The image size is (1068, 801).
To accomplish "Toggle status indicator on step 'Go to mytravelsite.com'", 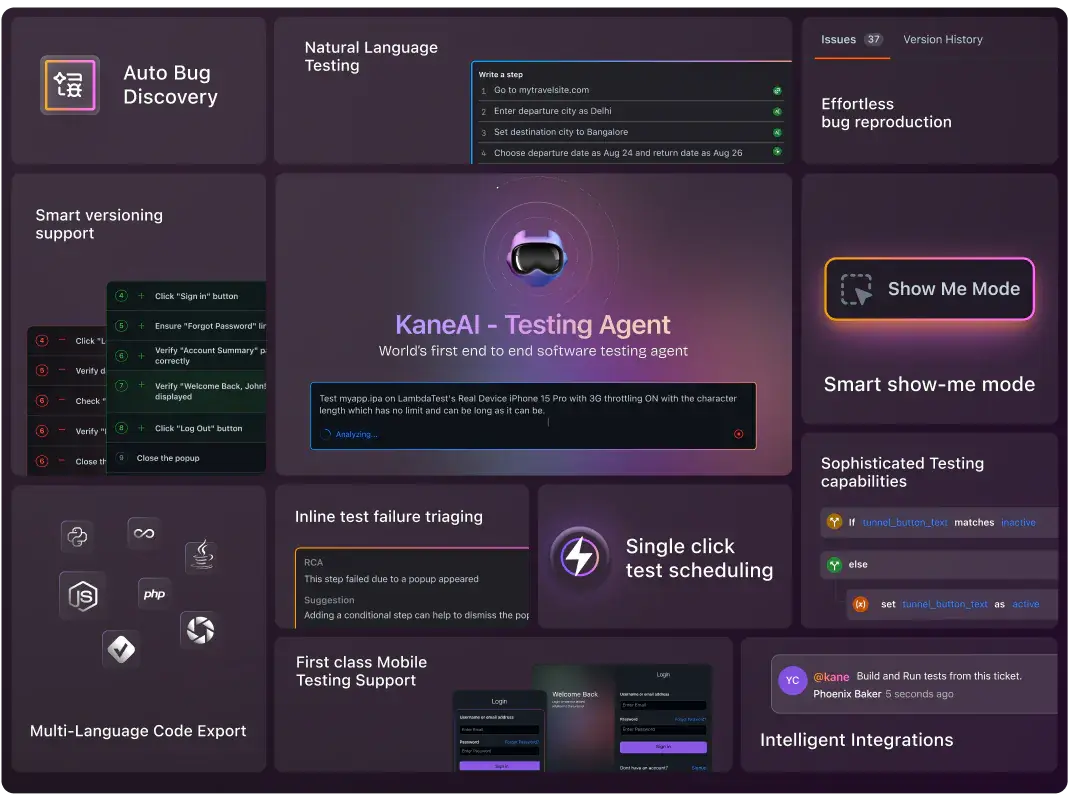I will (777, 90).
